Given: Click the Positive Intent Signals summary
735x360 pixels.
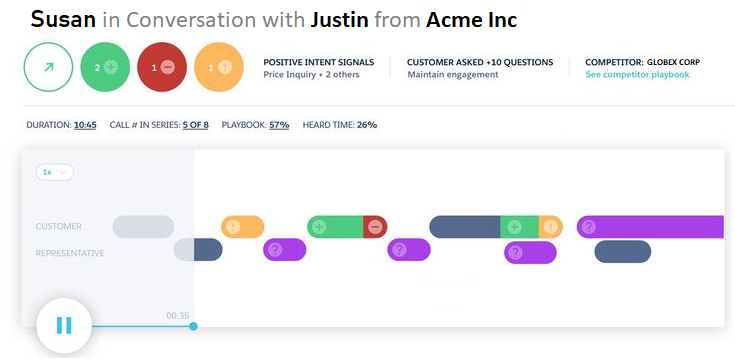Looking at the screenshot, I should point(319,68).
